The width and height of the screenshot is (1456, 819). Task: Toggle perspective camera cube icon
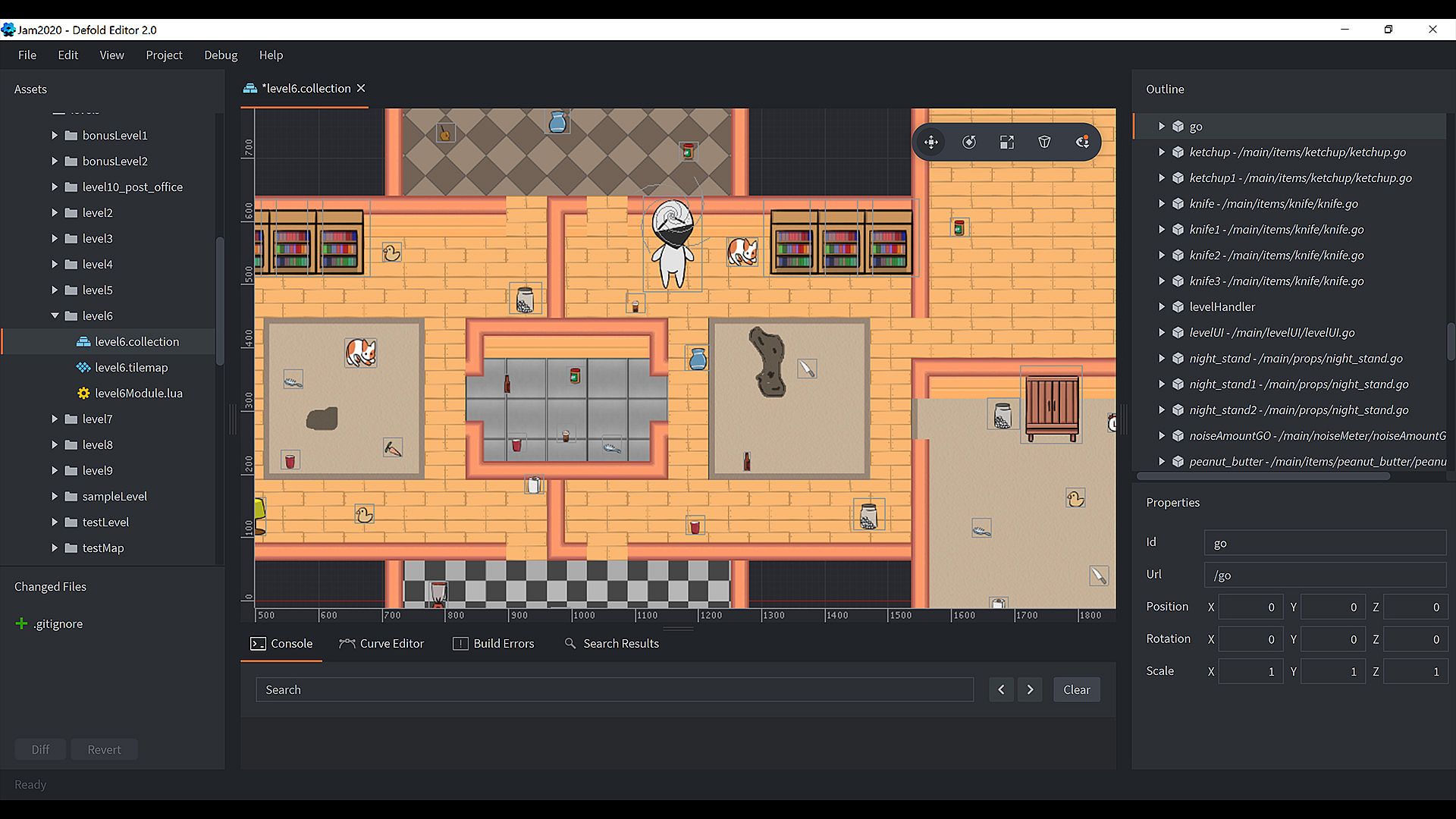pos(1044,142)
